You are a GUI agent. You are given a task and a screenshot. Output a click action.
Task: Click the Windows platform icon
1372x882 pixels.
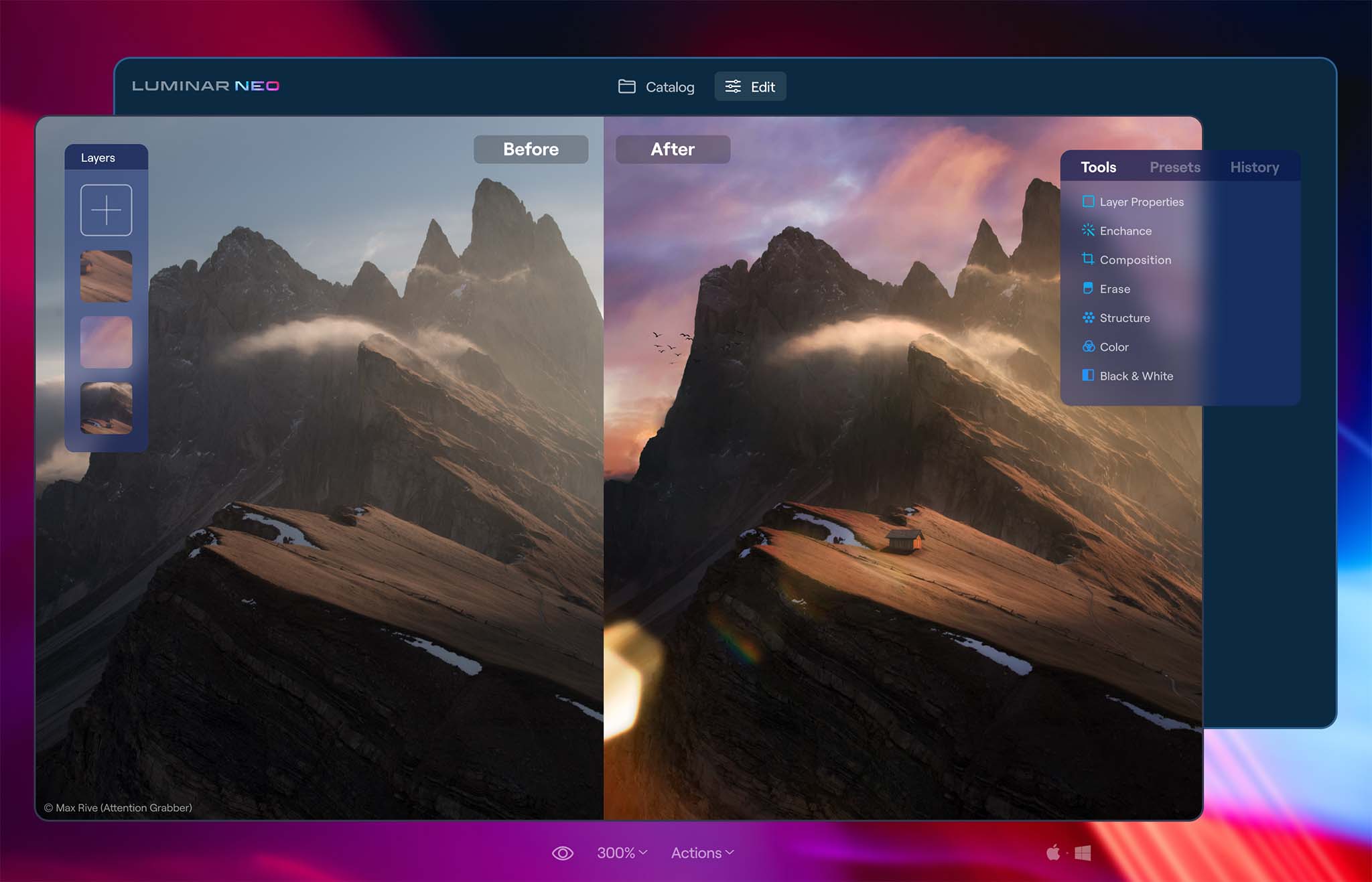tap(1083, 853)
